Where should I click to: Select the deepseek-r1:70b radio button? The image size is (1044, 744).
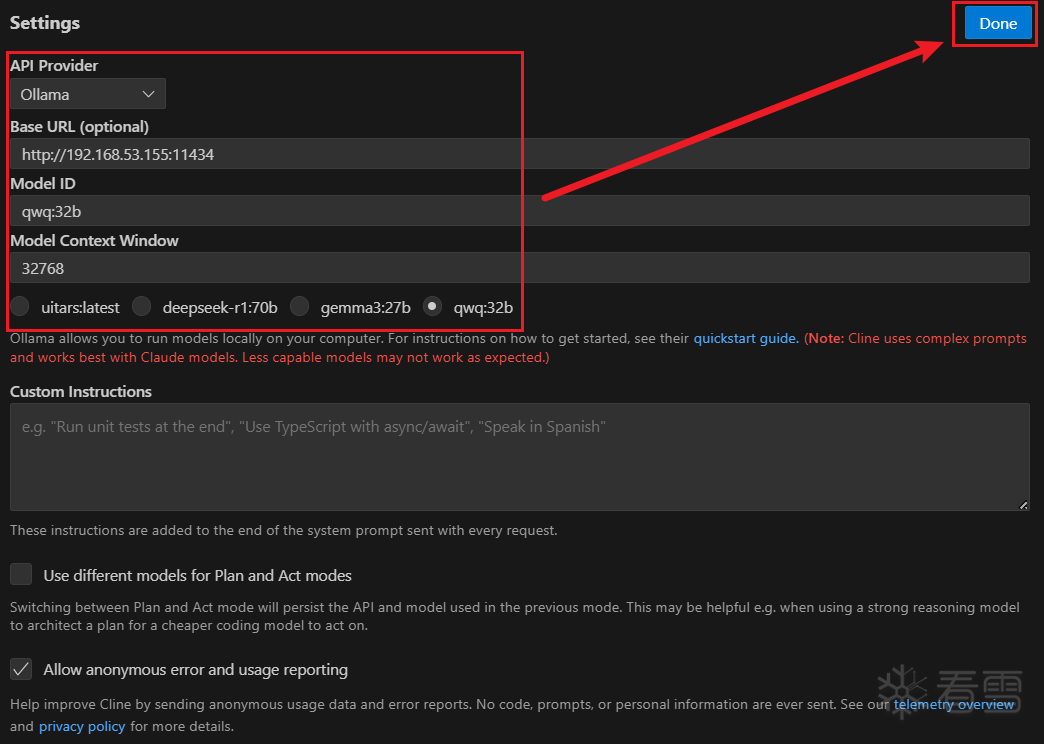point(141,306)
